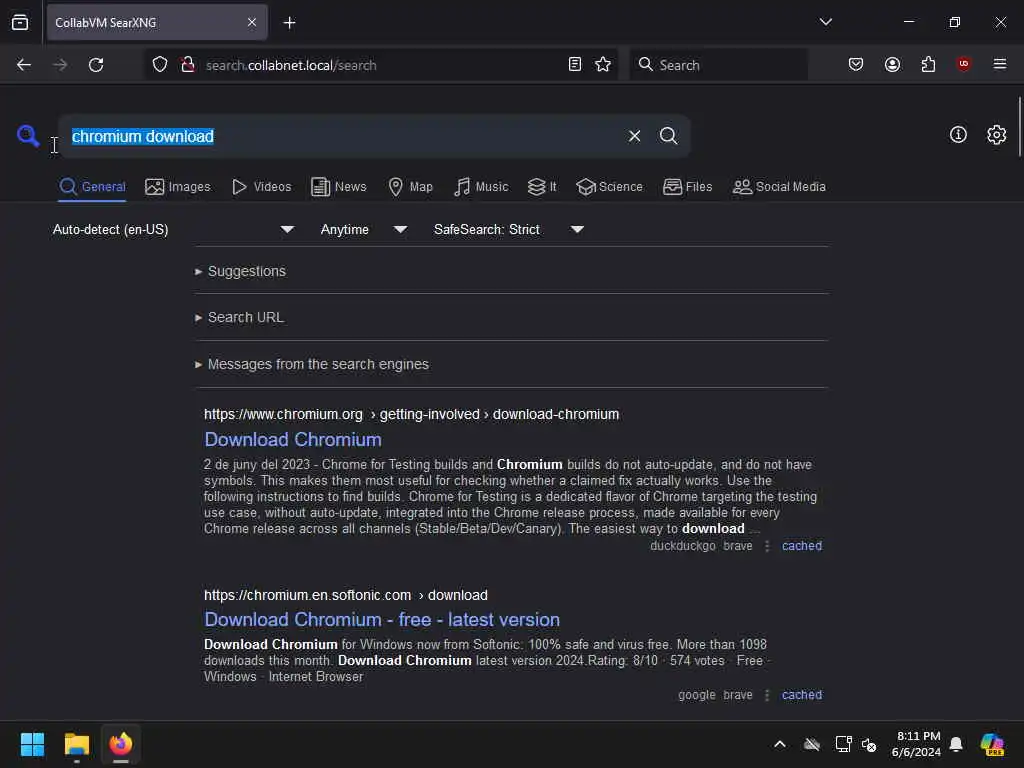1024x768 pixels.
Task: Click the Firefox toolbar Search box
Action: click(718, 65)
